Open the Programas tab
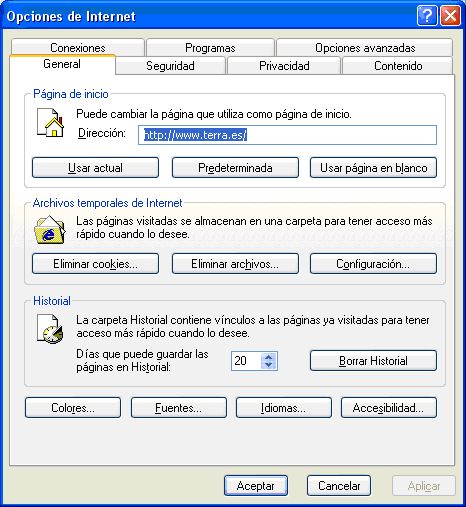The width and height of the screenshot is (466, 507). (x=210, y=47)
